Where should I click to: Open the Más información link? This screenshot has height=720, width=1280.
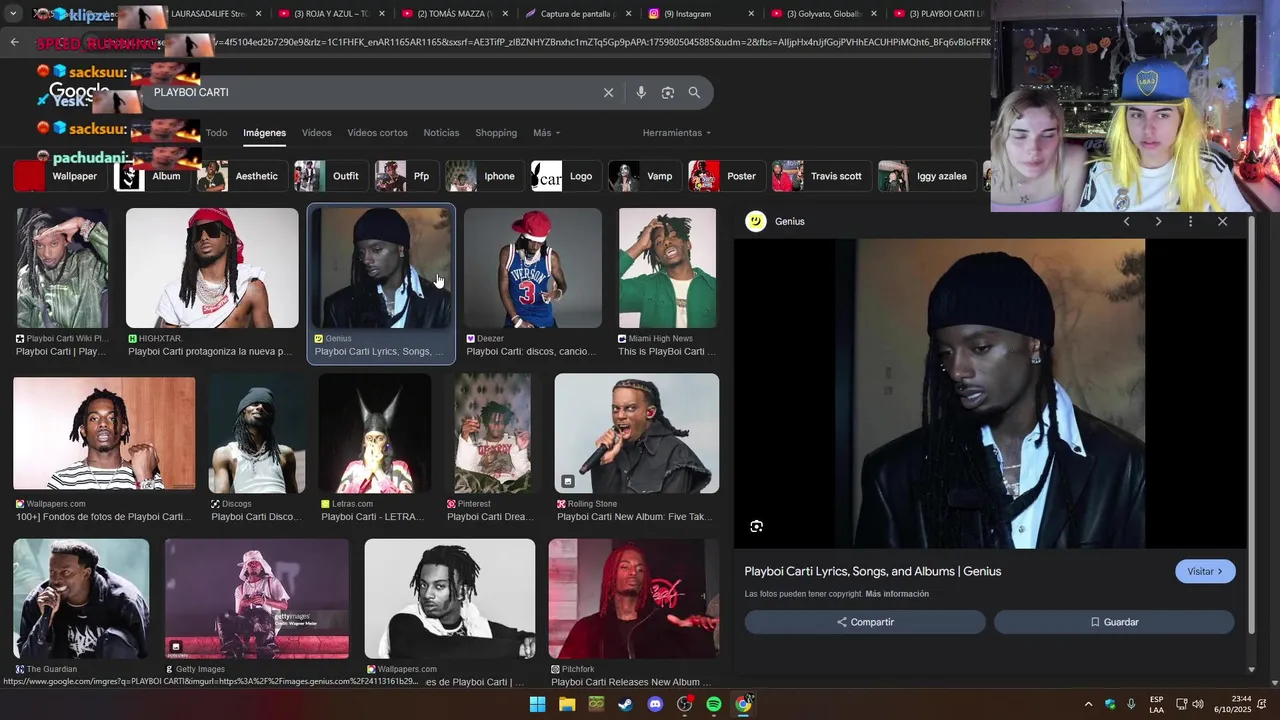[897, 594]
